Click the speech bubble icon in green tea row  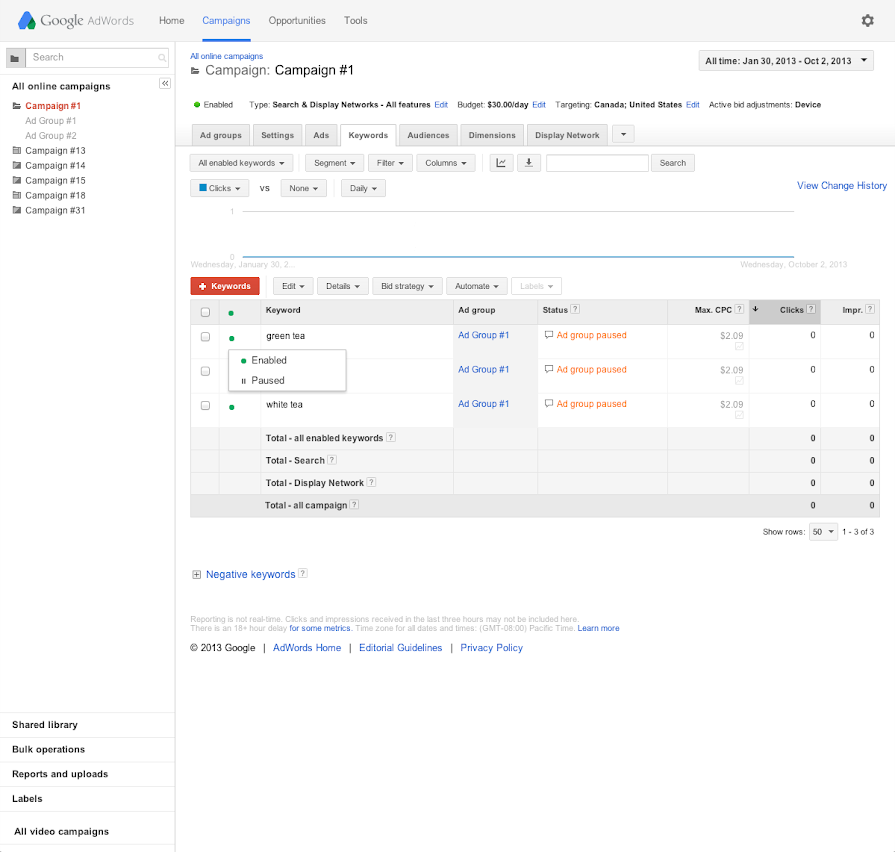click(x=549, y=336)
